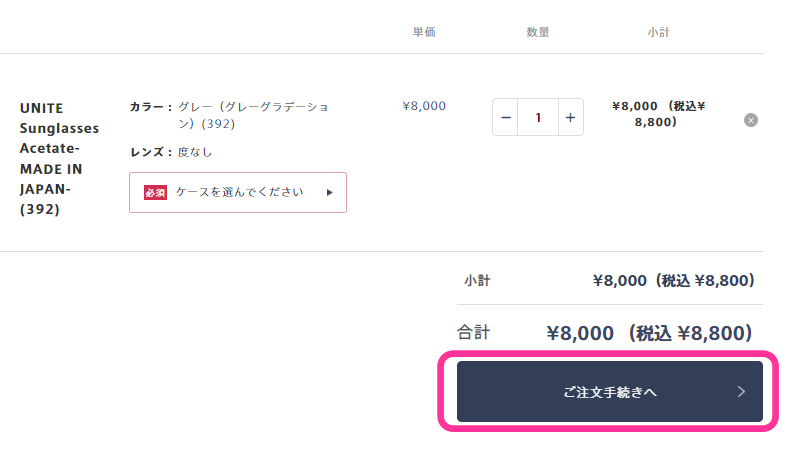Remove the sunglasses item with gray X icon
Image resolution: width=807 pixels, height=474 pixels.
pyautogui.click(x=750, y=120)
